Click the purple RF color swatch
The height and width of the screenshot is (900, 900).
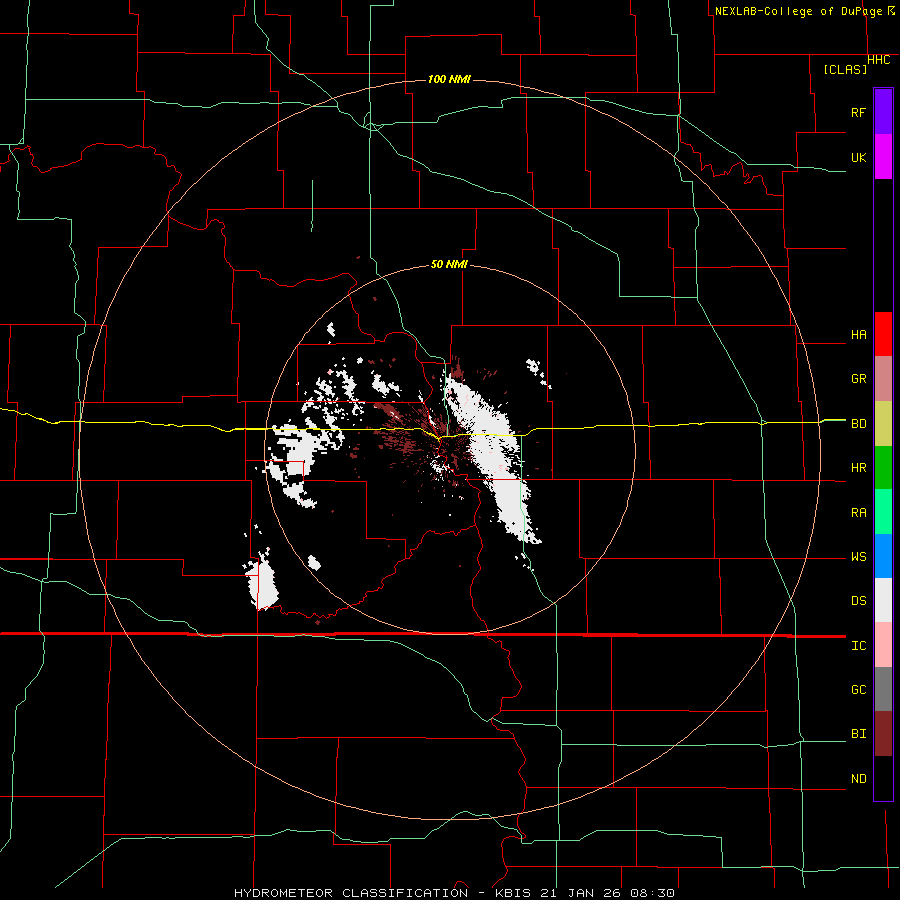[883, 112]
